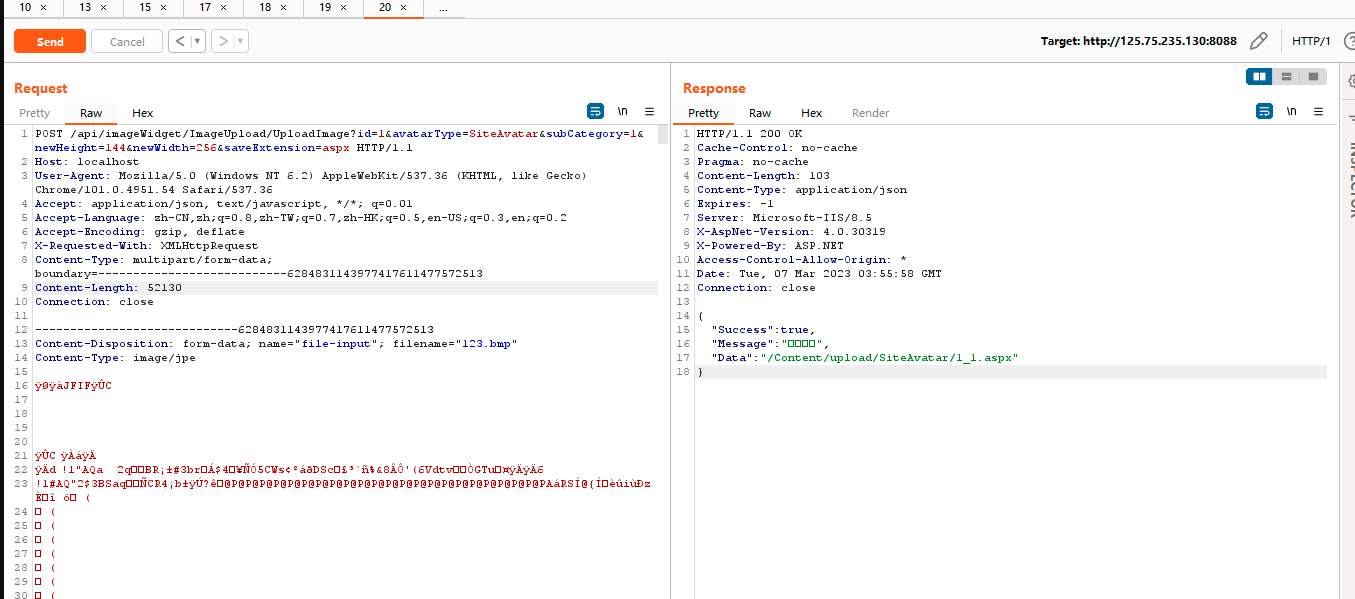This screenshot has width=1355, height=599.
Task: Open the back history dropdown arrow
Action: (x=197, y=42)
